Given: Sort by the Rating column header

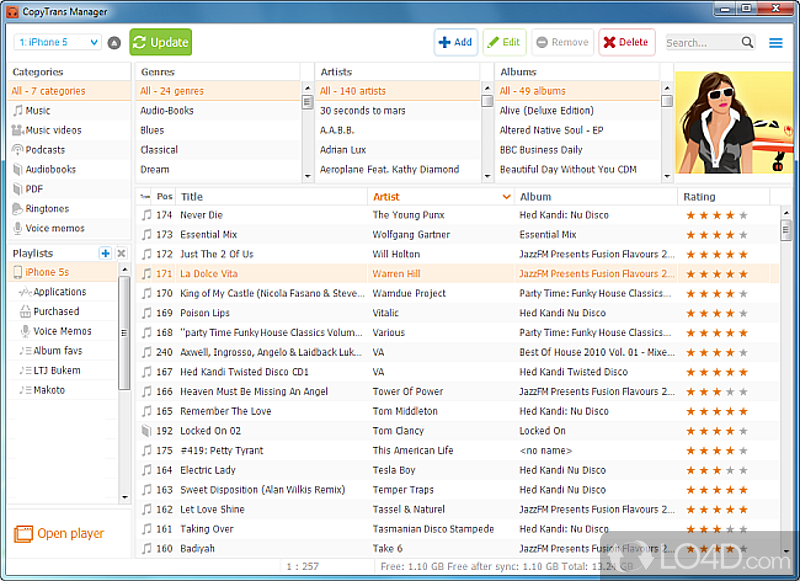Looking at the screenshot, I should [x=723, y=197].
